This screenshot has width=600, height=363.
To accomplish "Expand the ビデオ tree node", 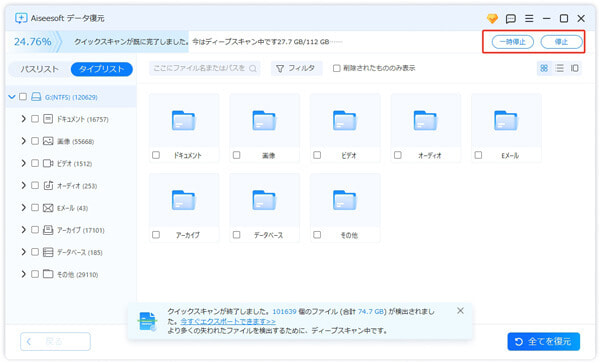I will coord(24,163).
